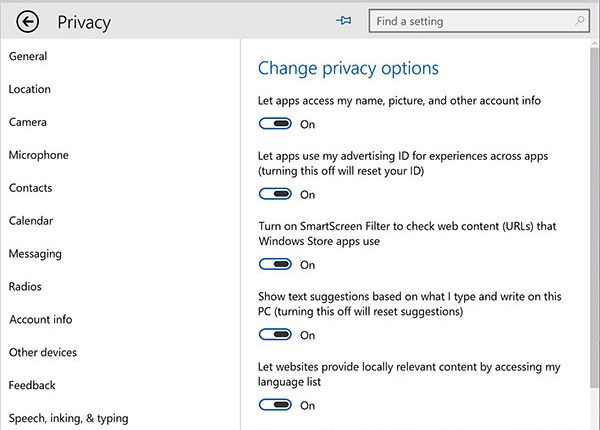Click the back arrow button

(x=28, y=21)
